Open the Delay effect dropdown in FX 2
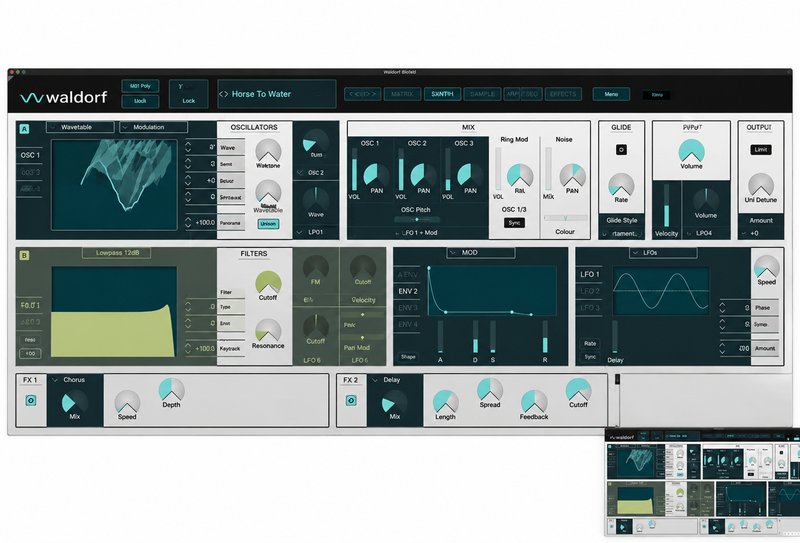The width and height of the screenshot is (800, 543). [x=387, y=380]
